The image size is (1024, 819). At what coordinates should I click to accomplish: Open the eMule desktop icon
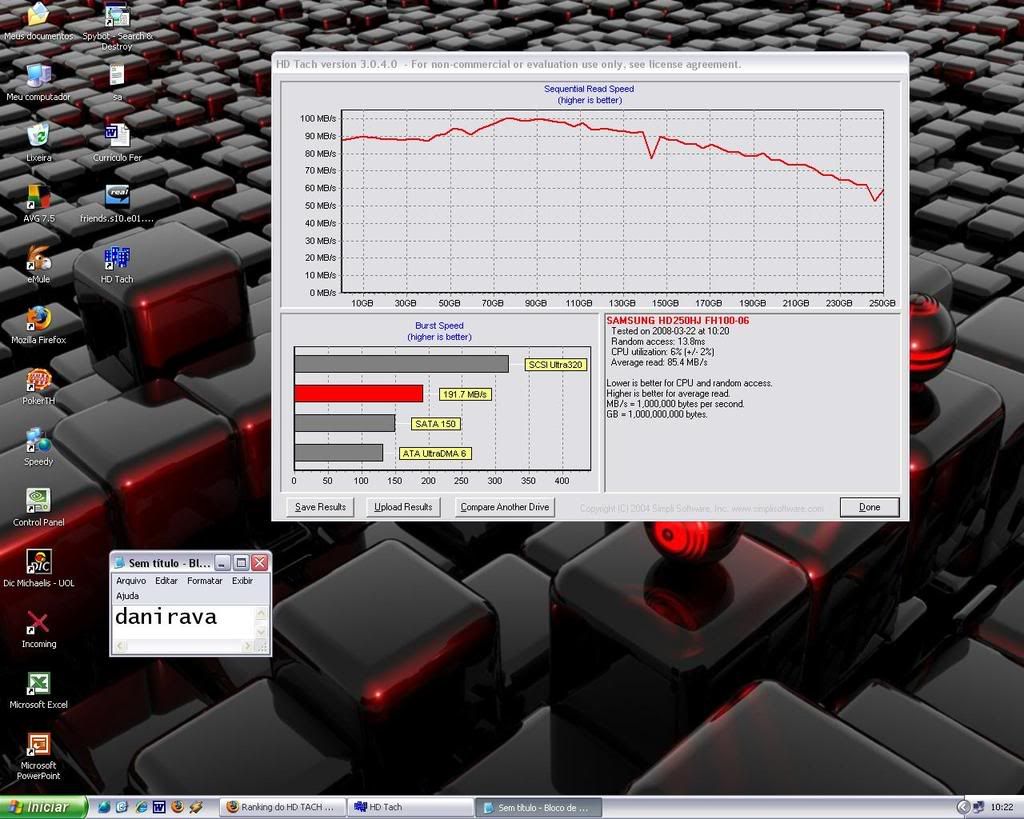(x=38, y=259)
